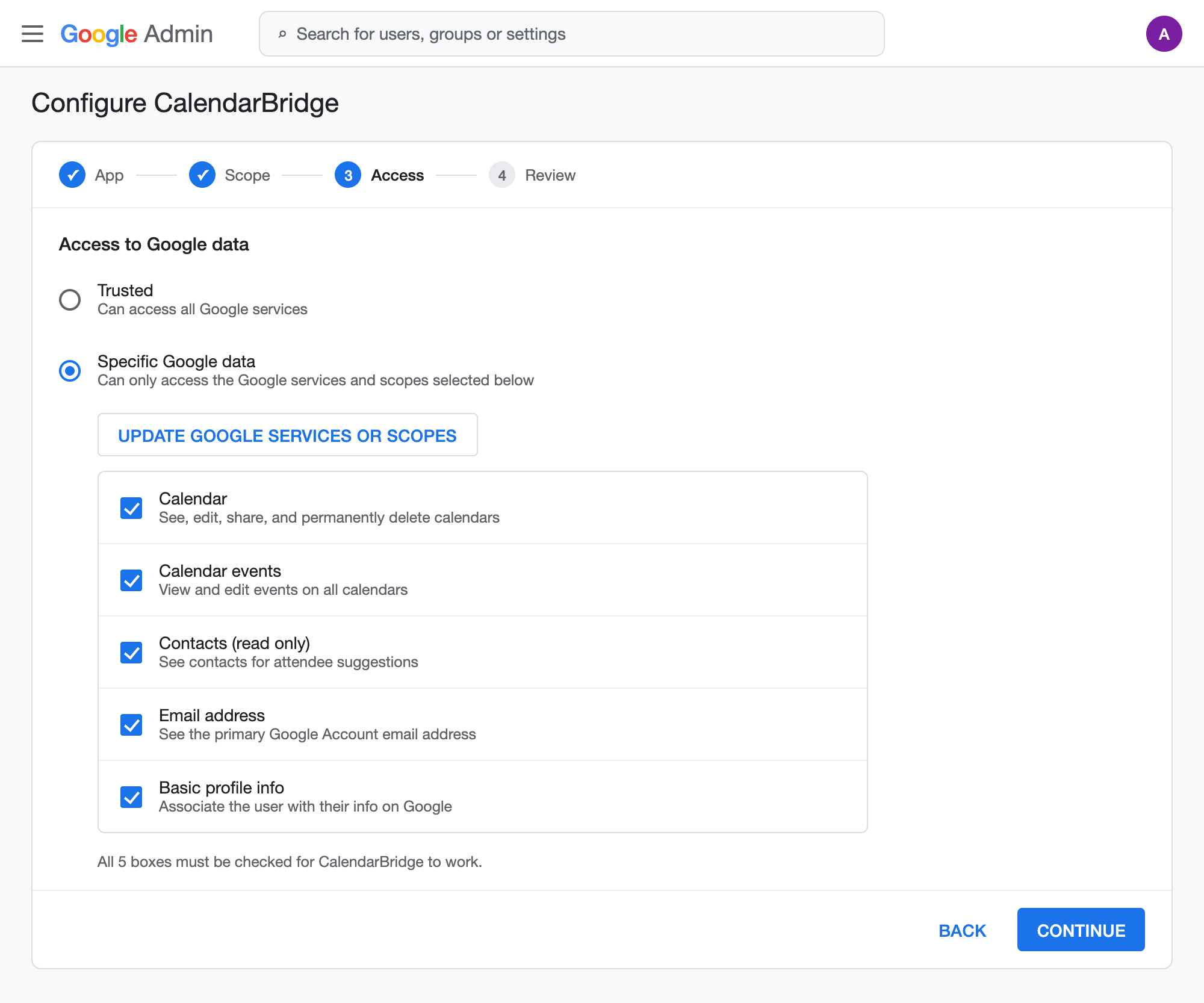
Task: Click the 'Basic profile info' row title
Action: tap(222, 787)
